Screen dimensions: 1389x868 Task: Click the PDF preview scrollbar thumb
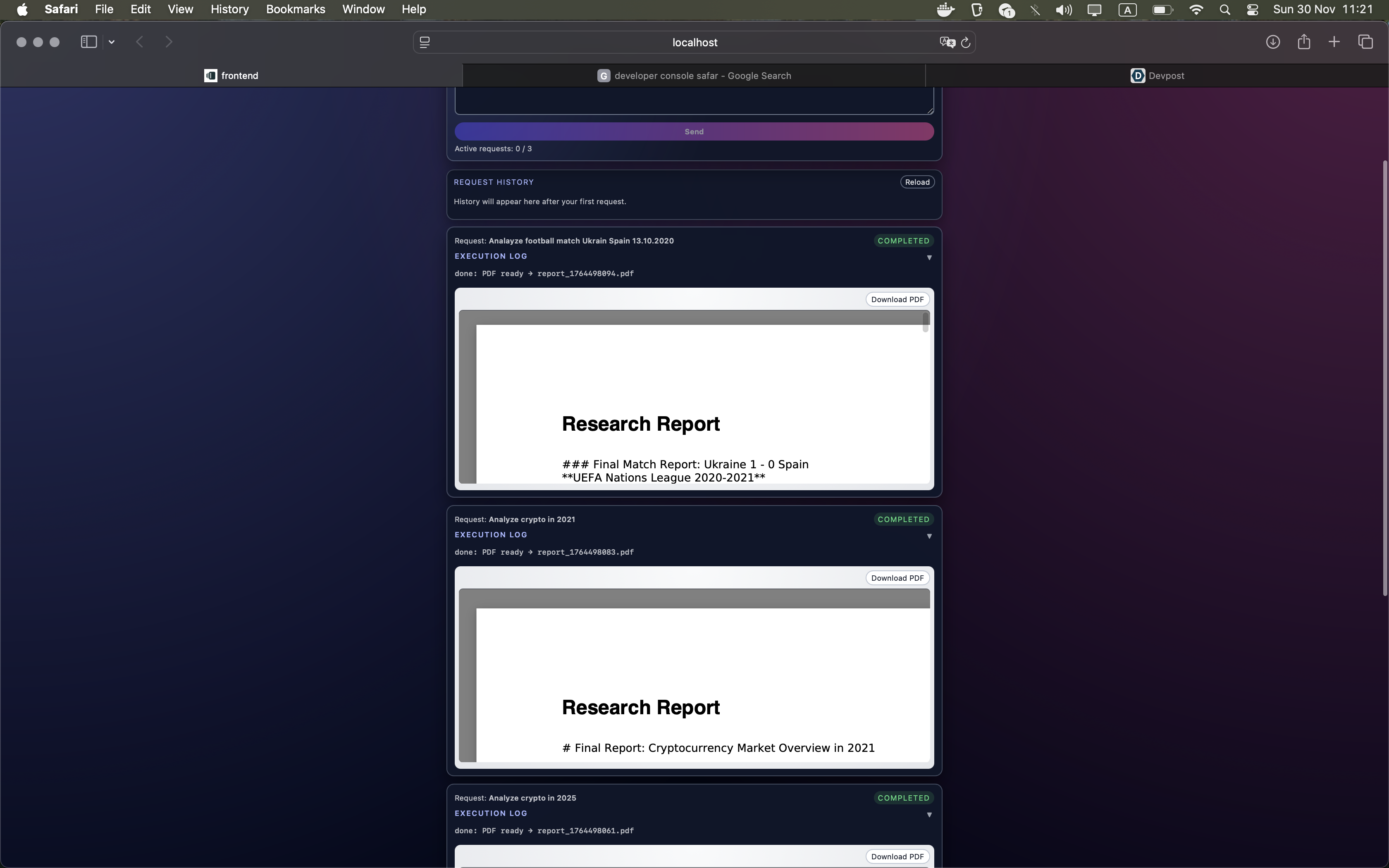tap(925, 322)
